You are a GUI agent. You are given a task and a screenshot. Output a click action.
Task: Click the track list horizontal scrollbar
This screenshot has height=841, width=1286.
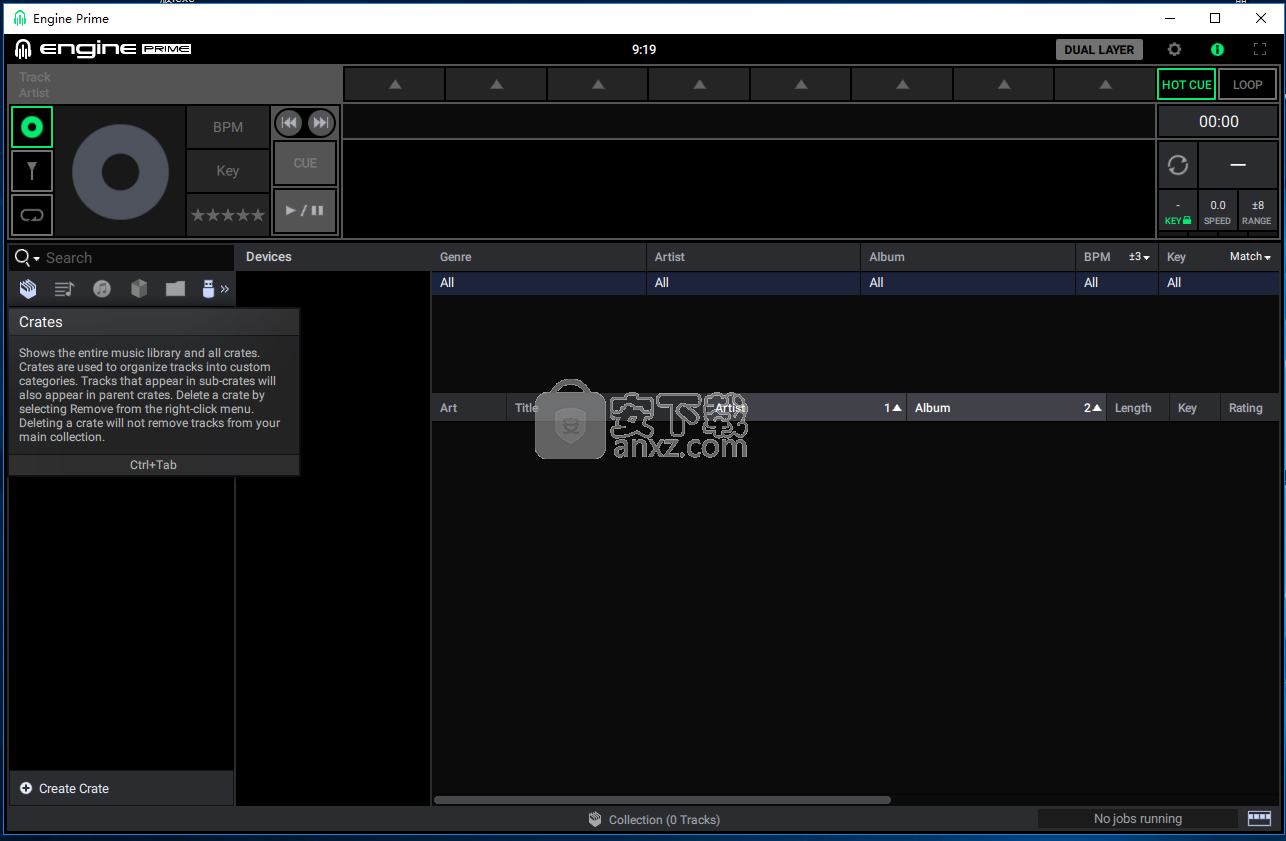point(662,800)
